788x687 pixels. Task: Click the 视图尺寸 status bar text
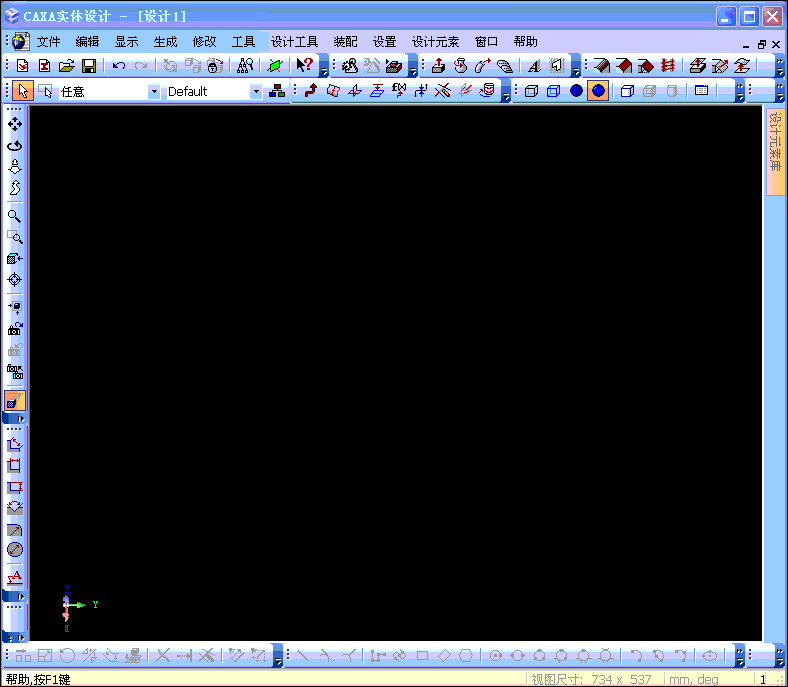592,679
